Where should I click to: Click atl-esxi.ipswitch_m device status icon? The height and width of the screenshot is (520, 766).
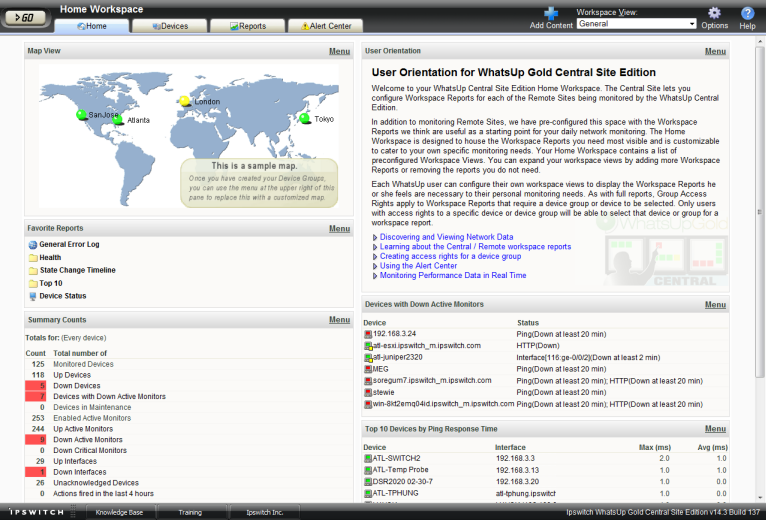tap(368, 346)
